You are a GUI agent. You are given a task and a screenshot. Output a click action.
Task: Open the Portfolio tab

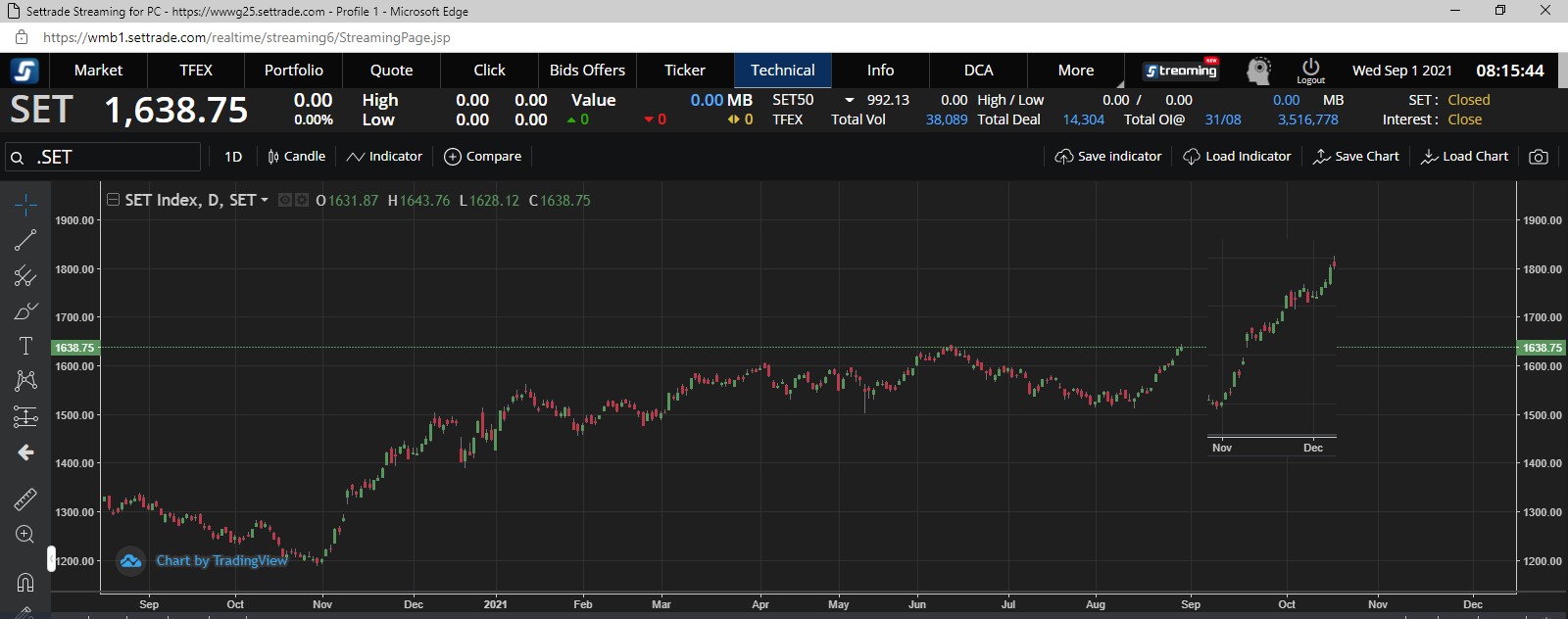point(294,71)
